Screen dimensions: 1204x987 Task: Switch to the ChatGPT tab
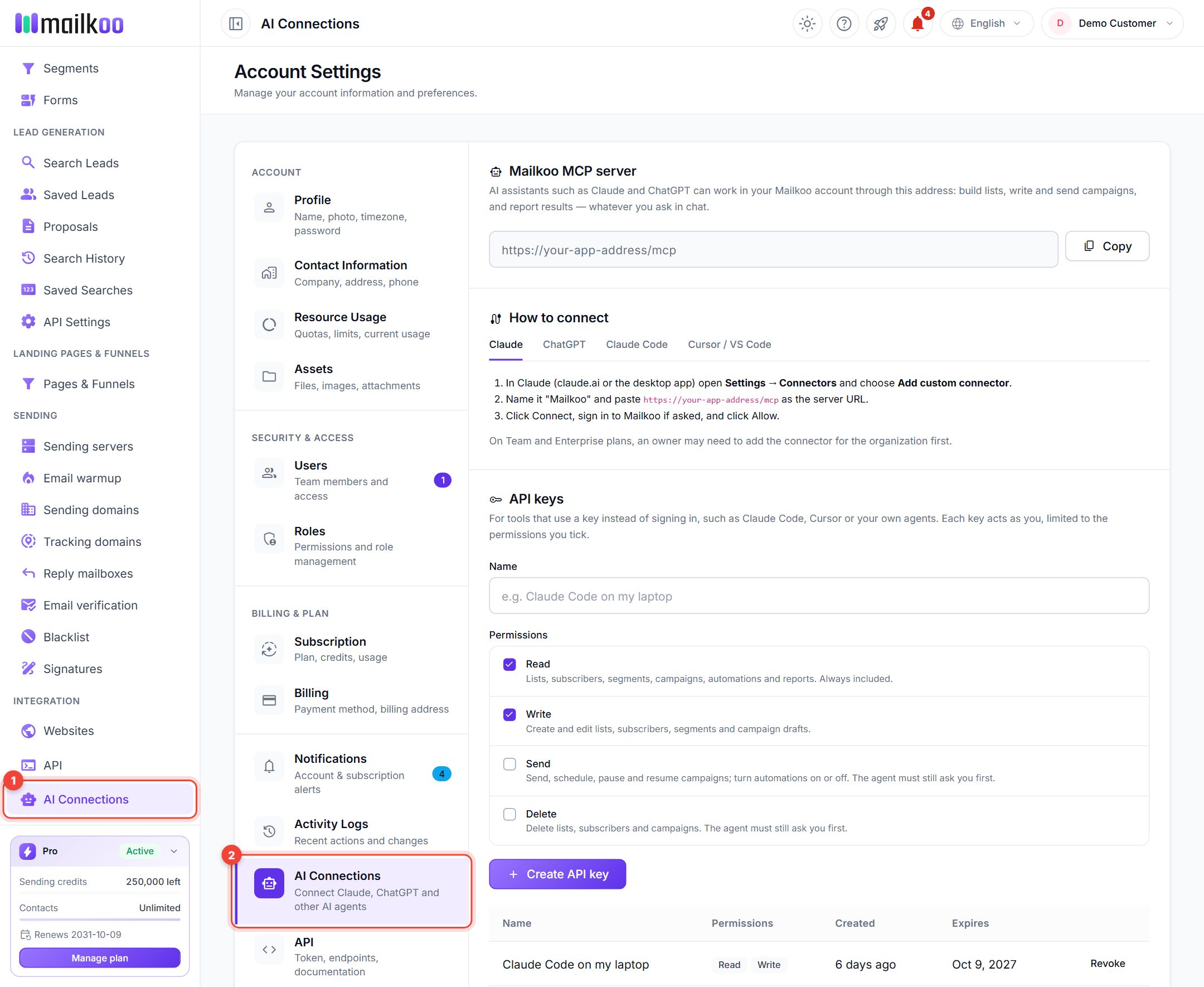(x=564, y=345)
